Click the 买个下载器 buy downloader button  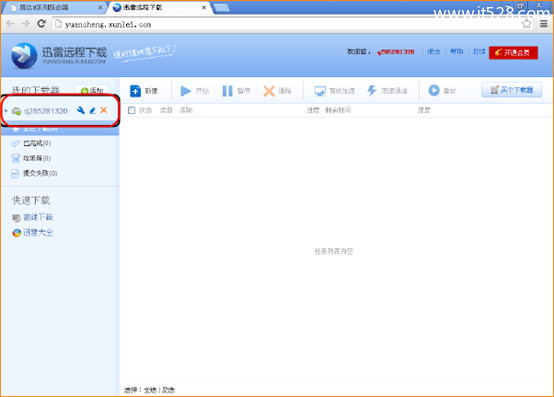tap(512, 90)
